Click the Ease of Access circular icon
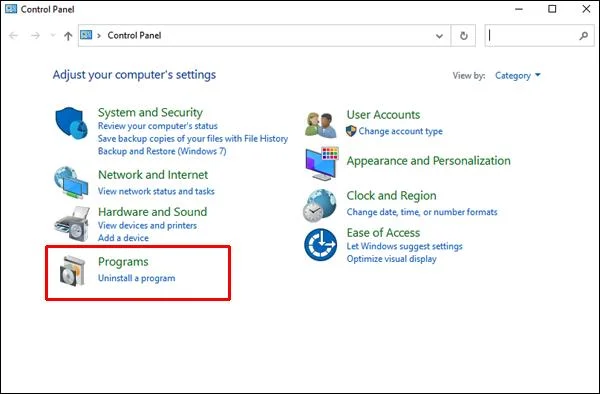Image resolution: width=600 pixels, height=394 pixels. click(320, 245)
